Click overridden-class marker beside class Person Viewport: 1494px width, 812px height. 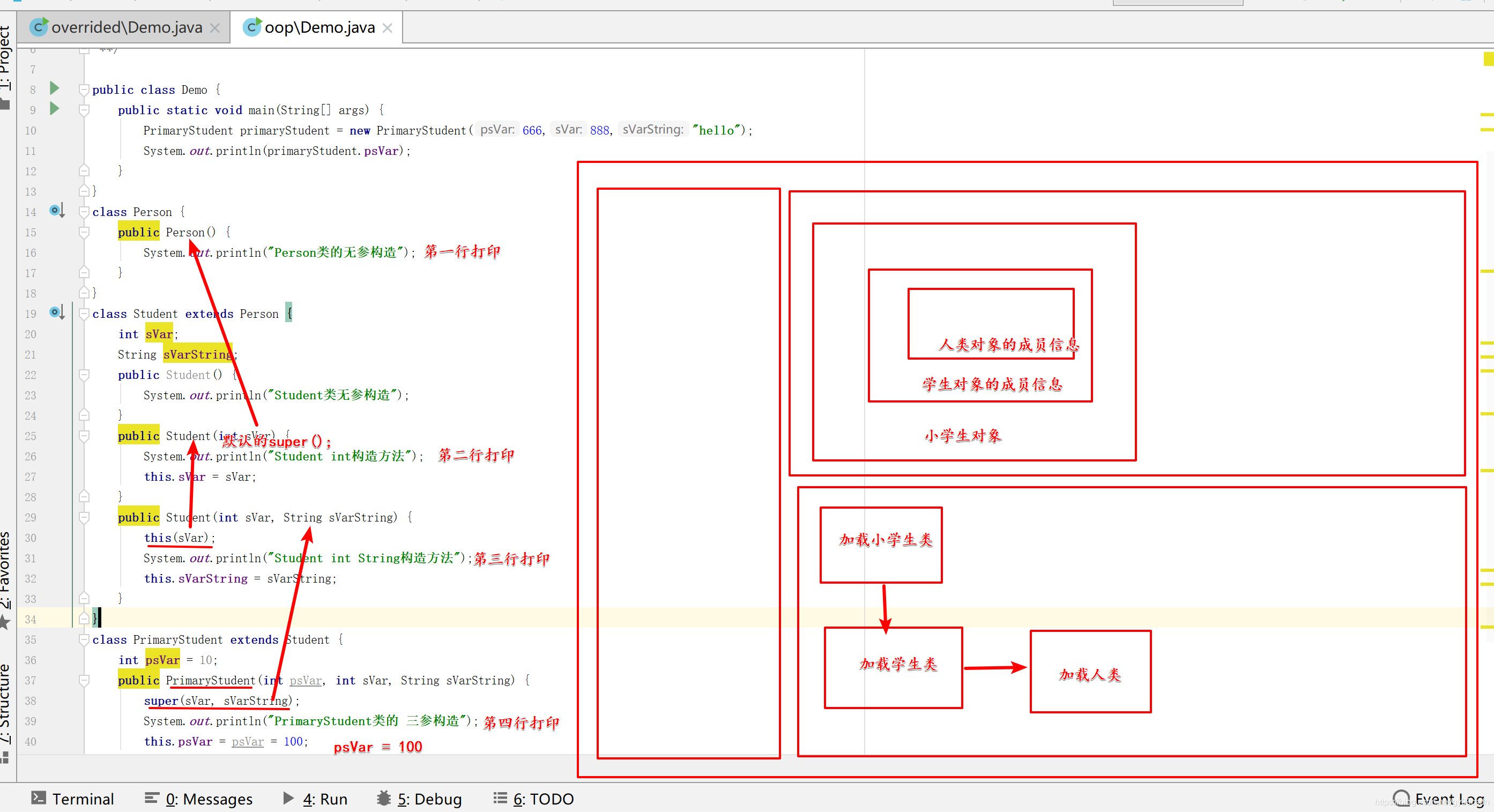point(56,211)
